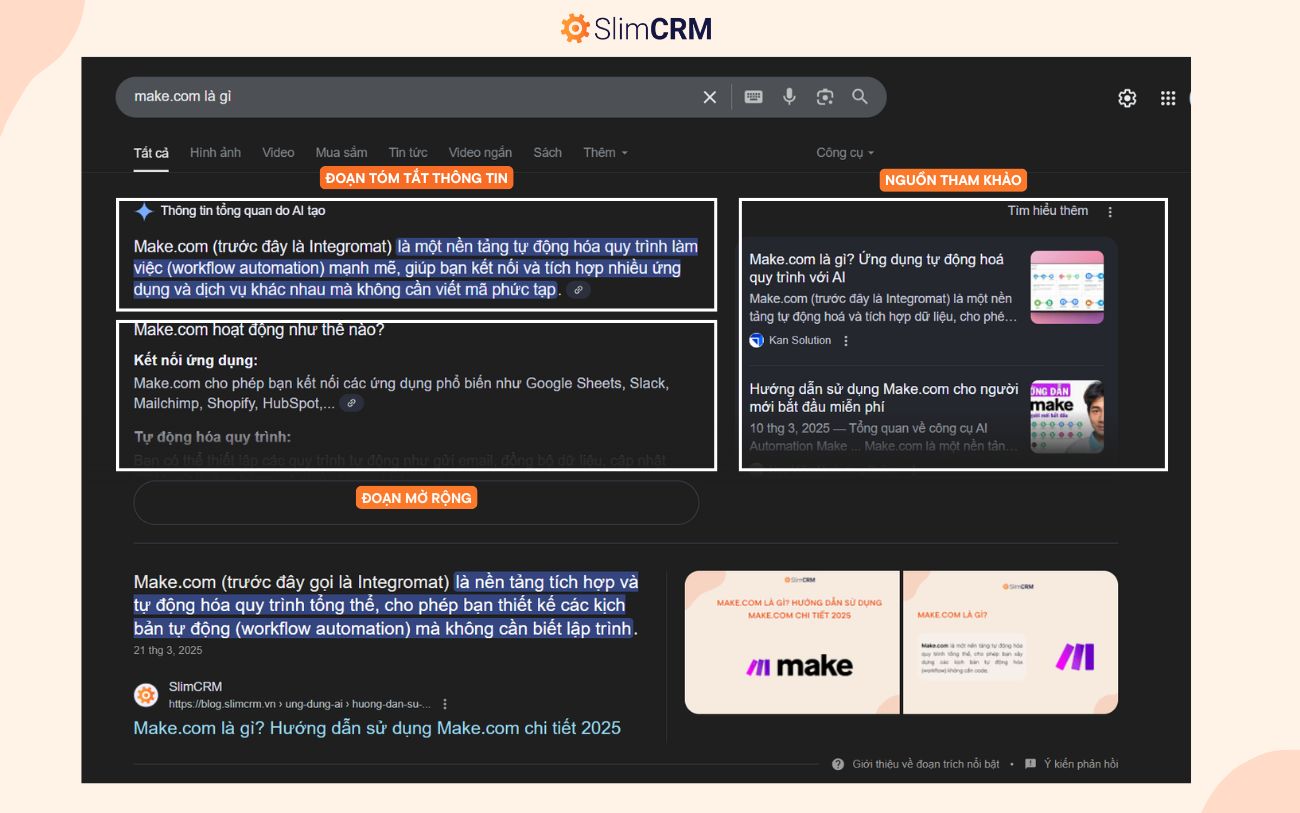Open the Google apps grid
This screenshot has height=813, width=1300.
coord(1167,98)
